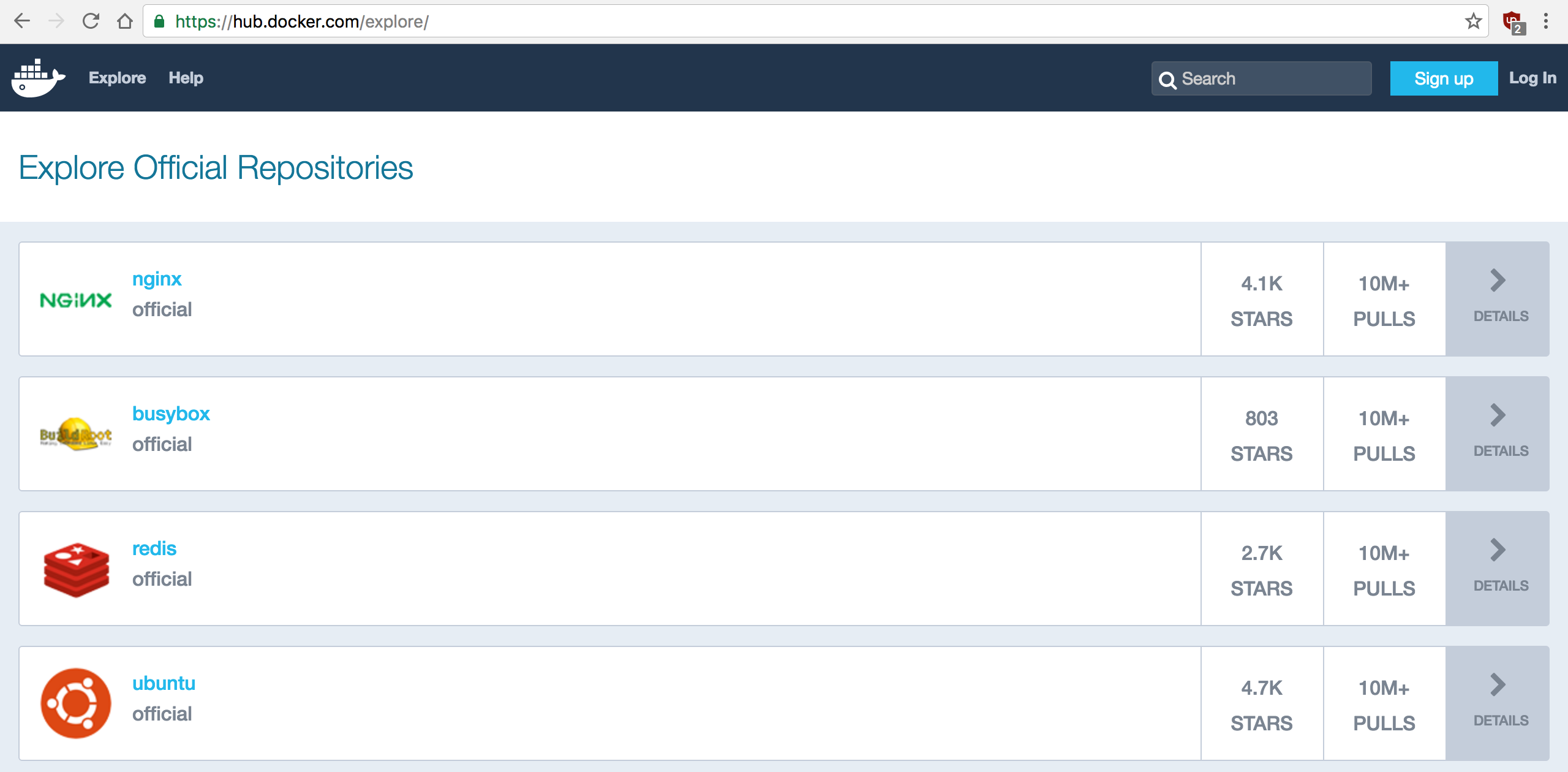Image resolution: width=1568 pixels, height=772 pixels.
Task: Click the Explore Official Repositories heading
Action: pos(216,167)
